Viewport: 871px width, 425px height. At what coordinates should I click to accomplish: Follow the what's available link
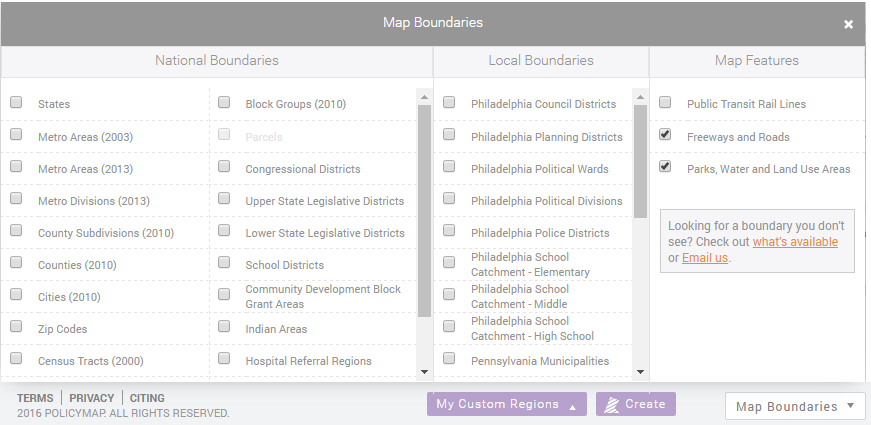pos(795,242)
